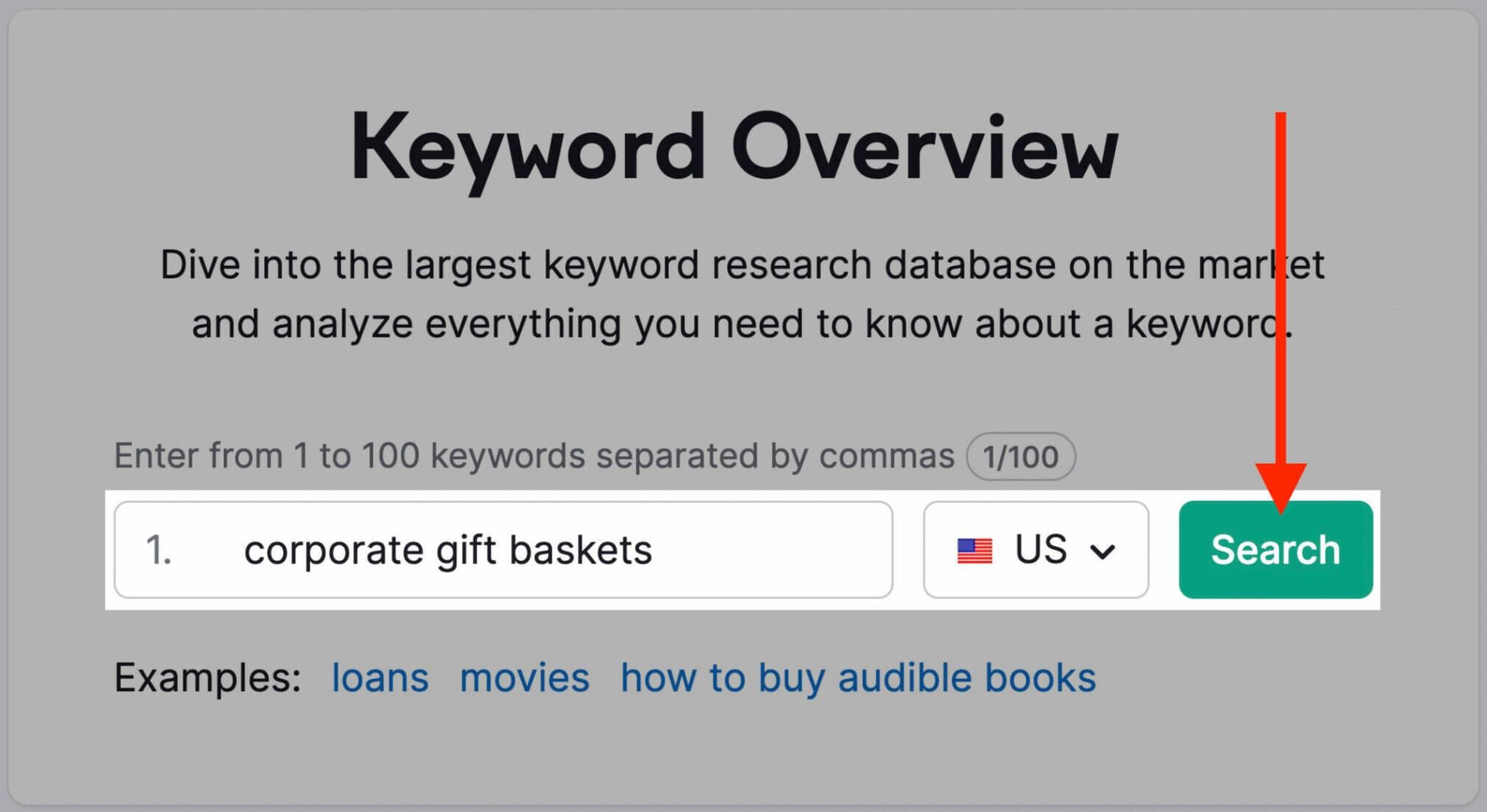Open the how to buy audible books example

point(858,677)
